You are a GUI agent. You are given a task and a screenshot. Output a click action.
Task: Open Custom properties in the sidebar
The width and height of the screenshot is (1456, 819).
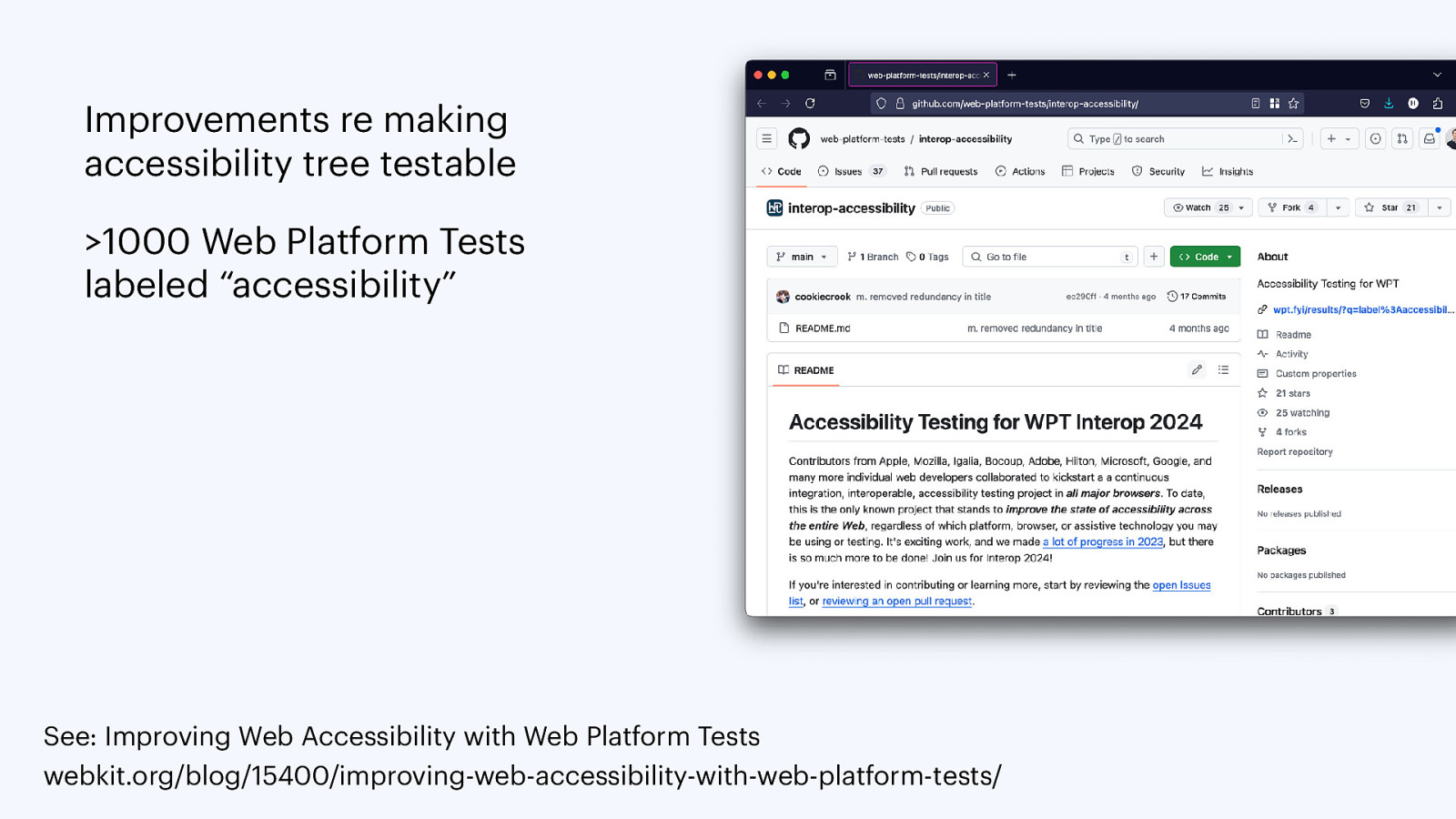(x=1316, y=374)
